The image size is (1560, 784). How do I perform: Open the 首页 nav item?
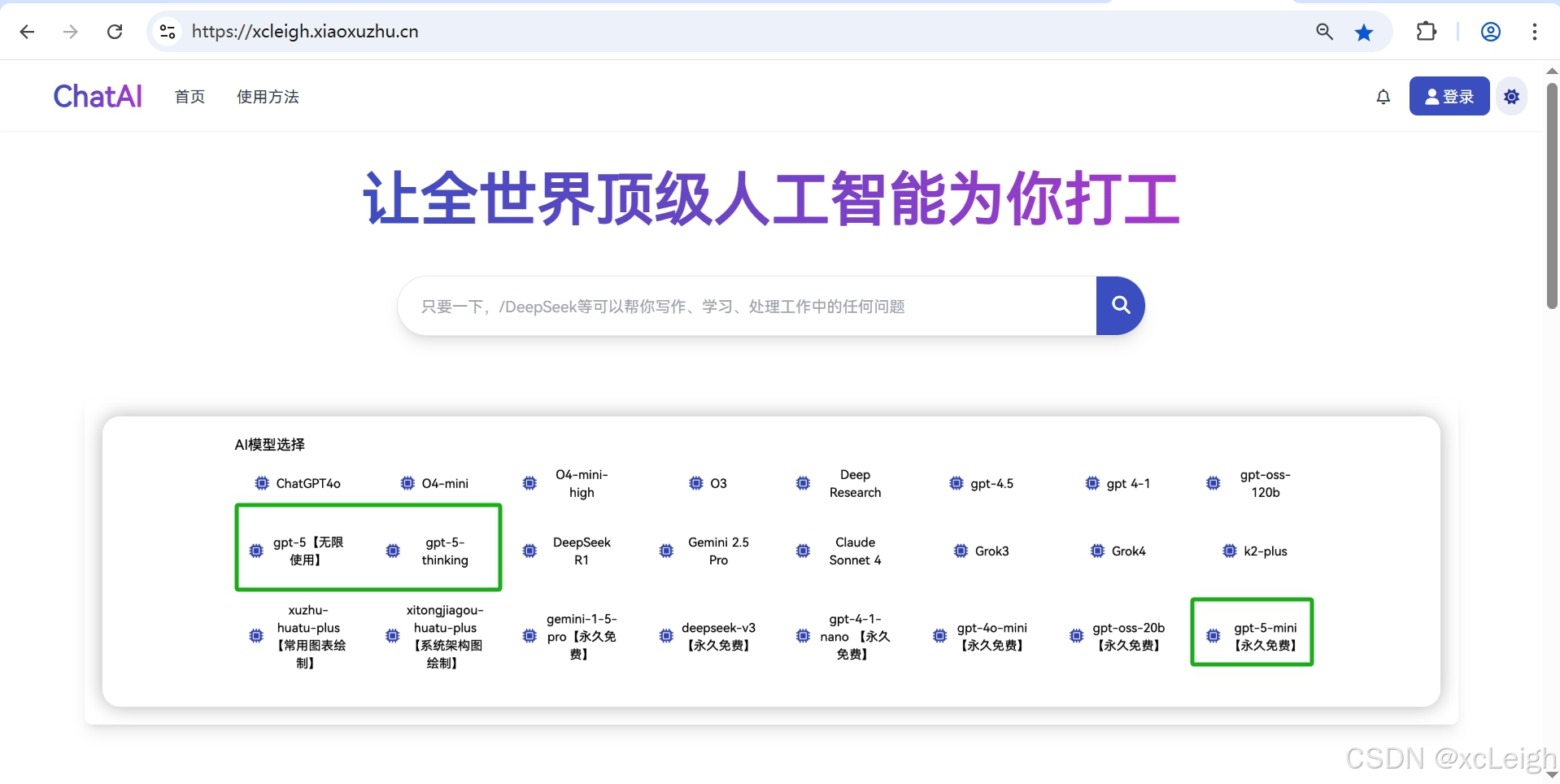pyautogui.click(x=190, y=97)
